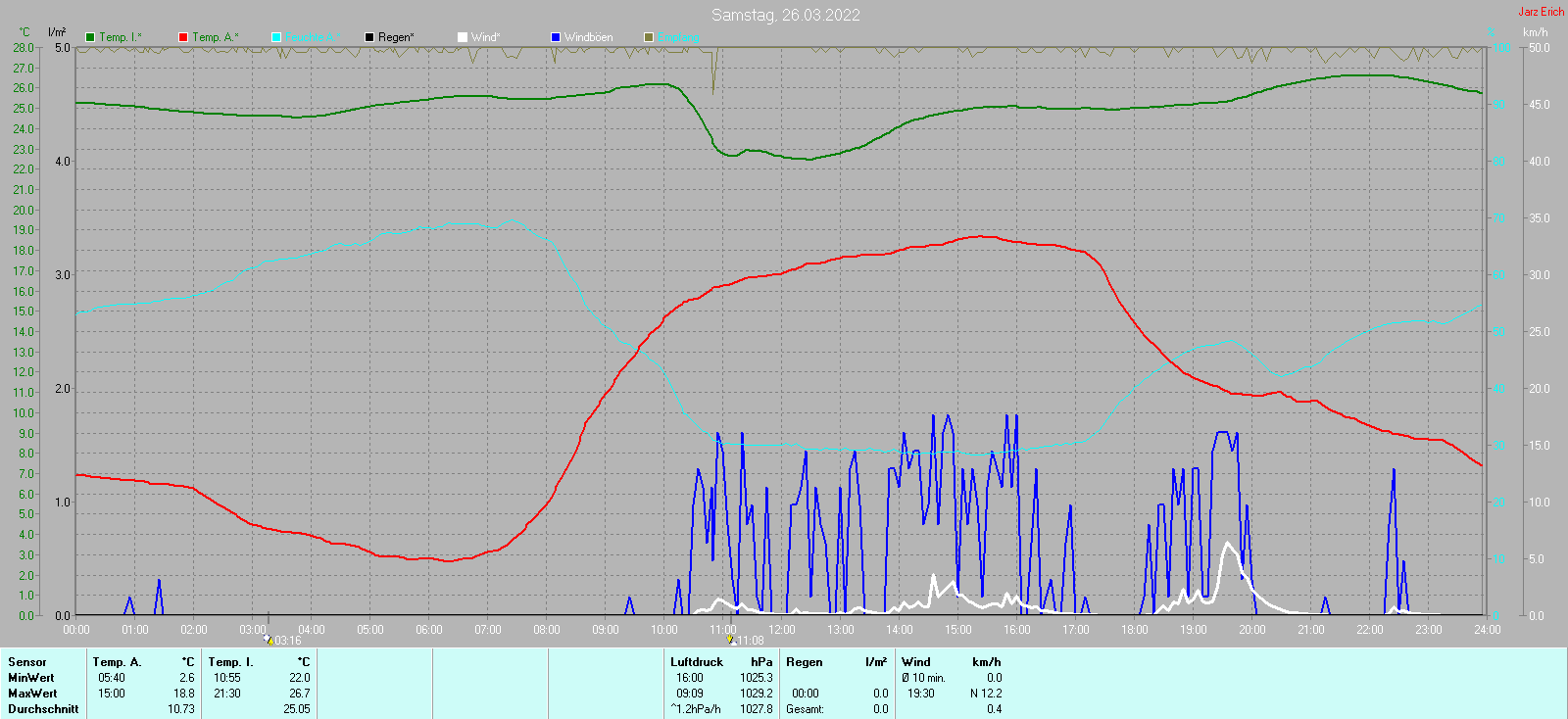Click the Temp. I. minimum time '10:55'
Image resolution: width=1568 pixels, height=719 pixels.
(227, 678)
